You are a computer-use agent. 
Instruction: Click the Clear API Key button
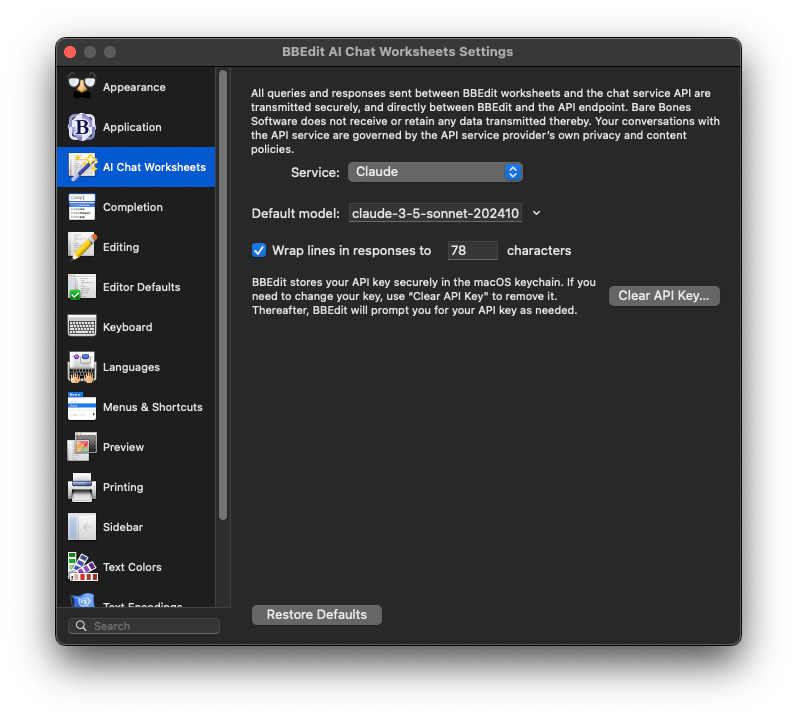[x=664, y=296]
